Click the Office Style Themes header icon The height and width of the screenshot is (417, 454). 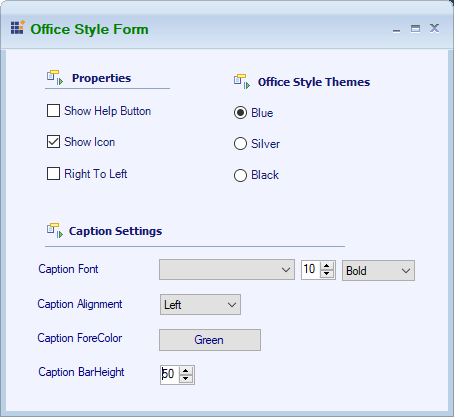(242, 82)
